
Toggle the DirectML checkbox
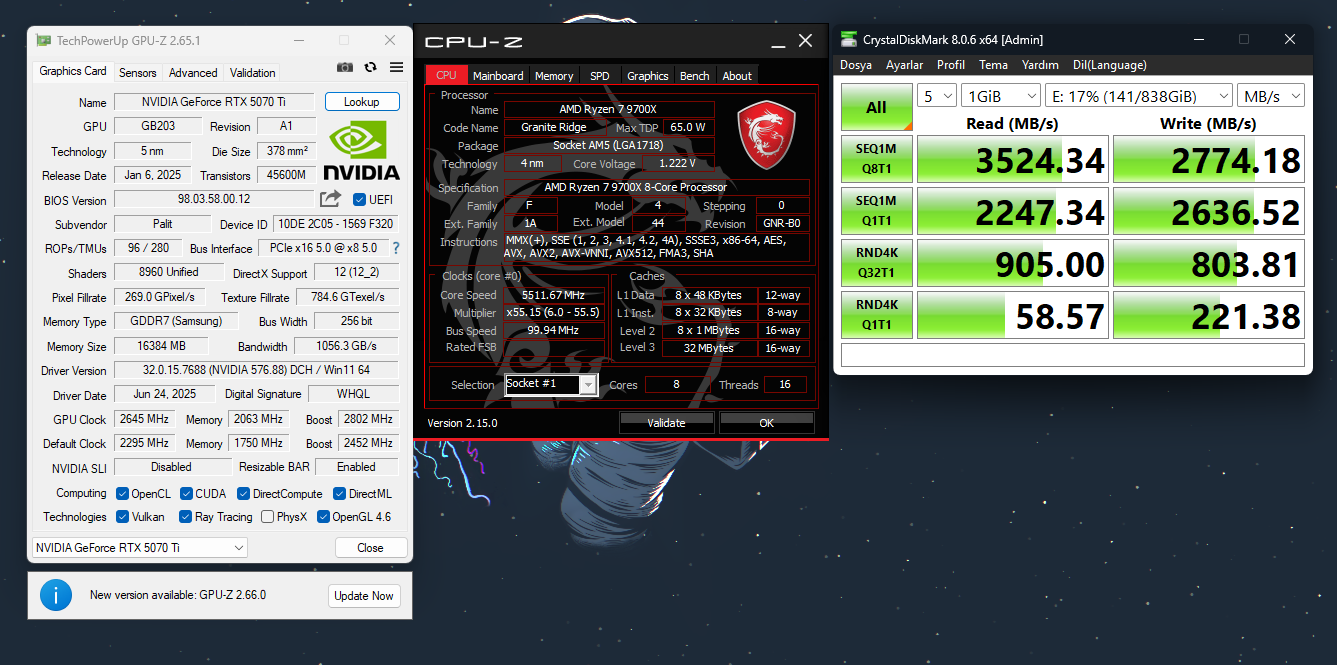(x=339, y=494)
